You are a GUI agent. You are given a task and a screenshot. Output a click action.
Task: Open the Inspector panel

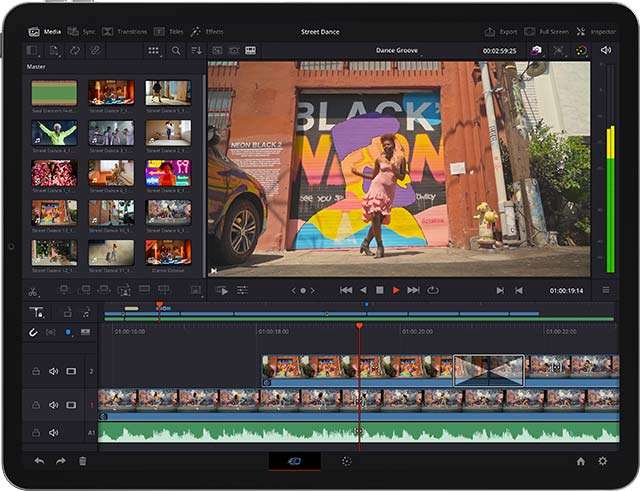tap(597, 31)
